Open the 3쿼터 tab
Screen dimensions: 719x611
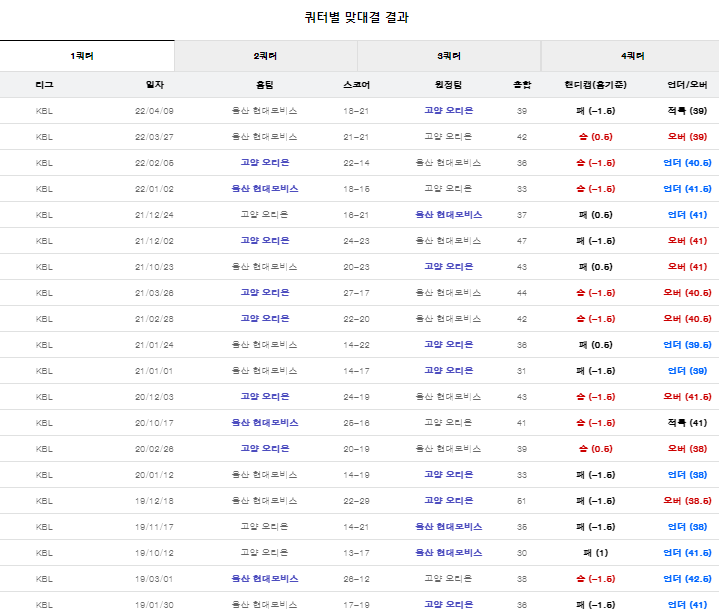(449, 56)
